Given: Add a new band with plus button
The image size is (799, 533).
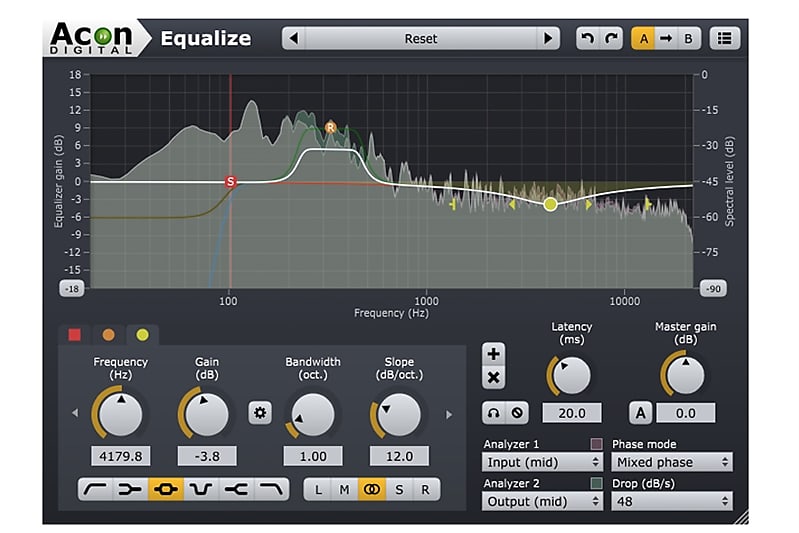Looking at the screenshot, I should 493,354.
